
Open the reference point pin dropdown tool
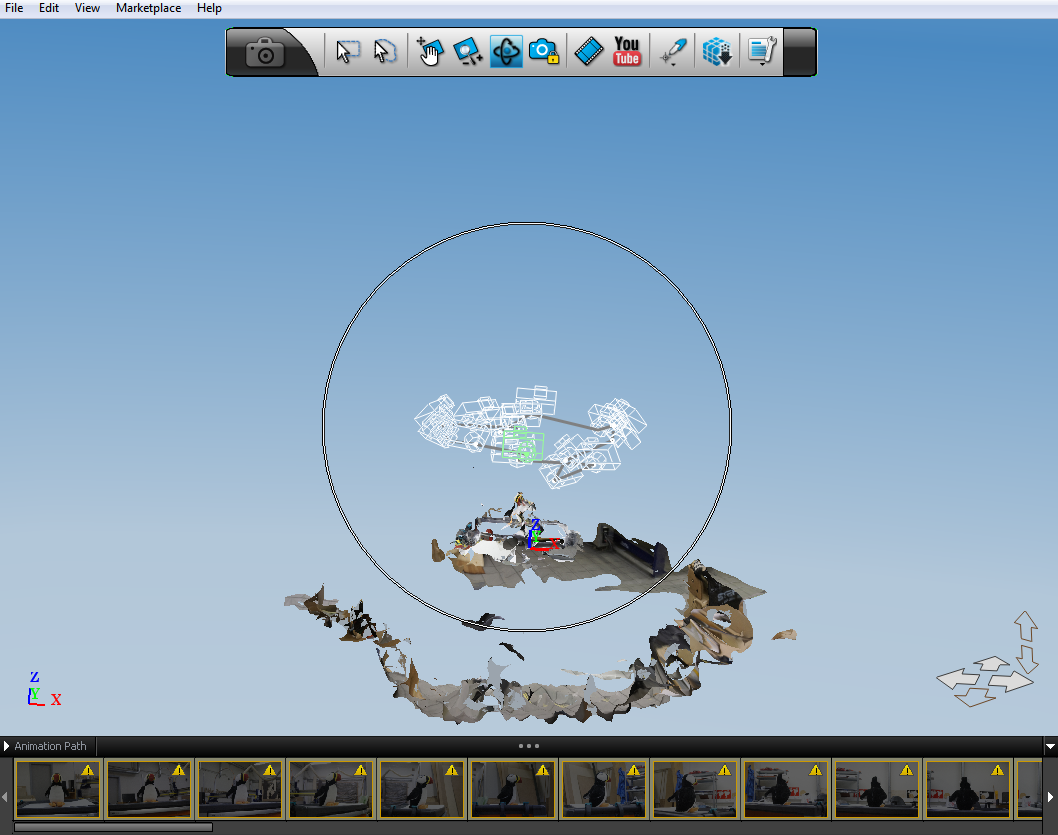673,52
